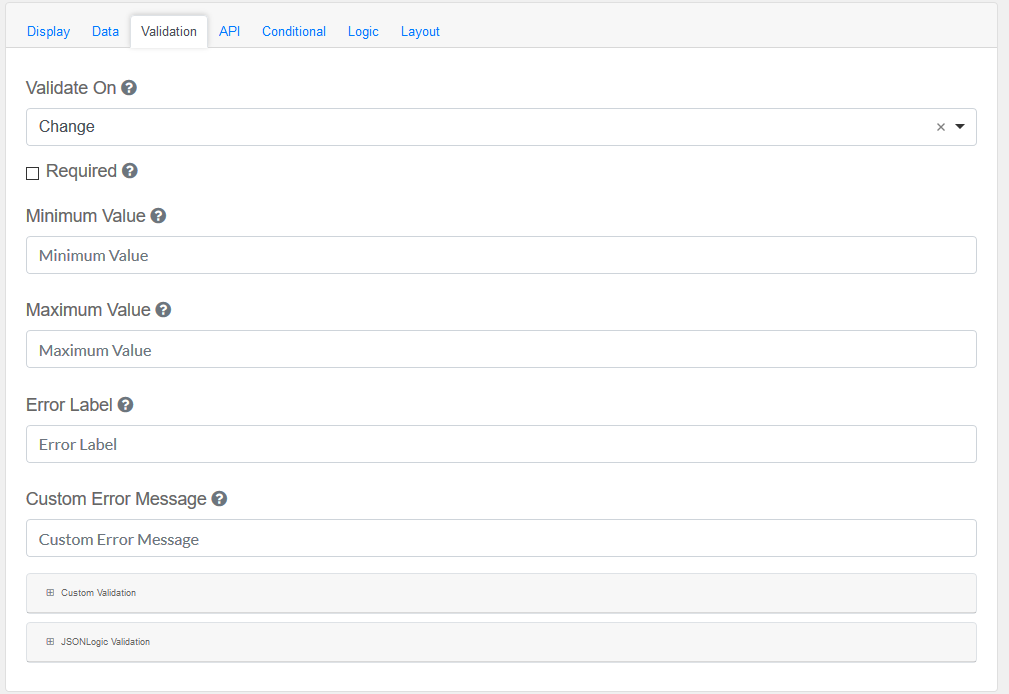Switch to the Display tab

(48, 31)
